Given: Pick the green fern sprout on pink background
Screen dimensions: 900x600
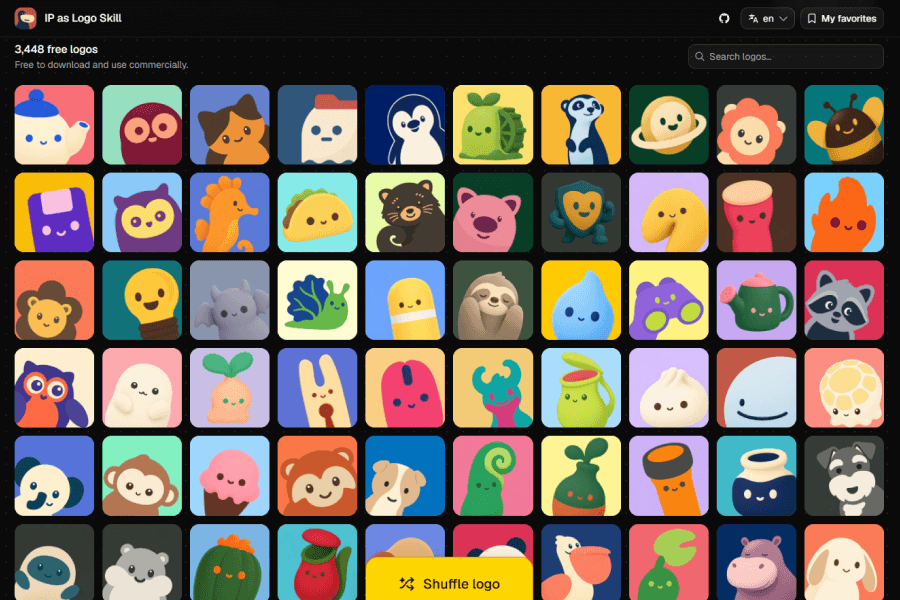Looking at the screenshot, I should click(x=493, y=476).
